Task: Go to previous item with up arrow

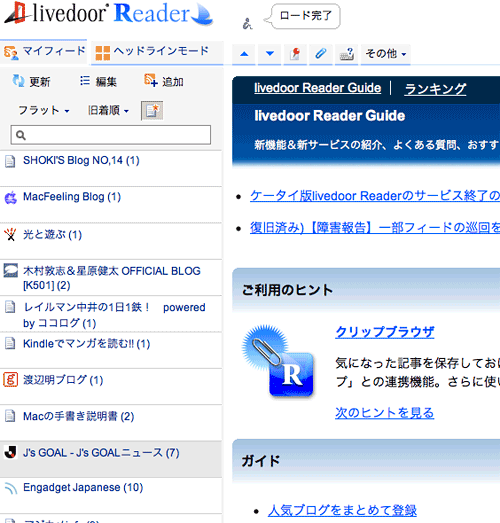Action: pos(244,54)
